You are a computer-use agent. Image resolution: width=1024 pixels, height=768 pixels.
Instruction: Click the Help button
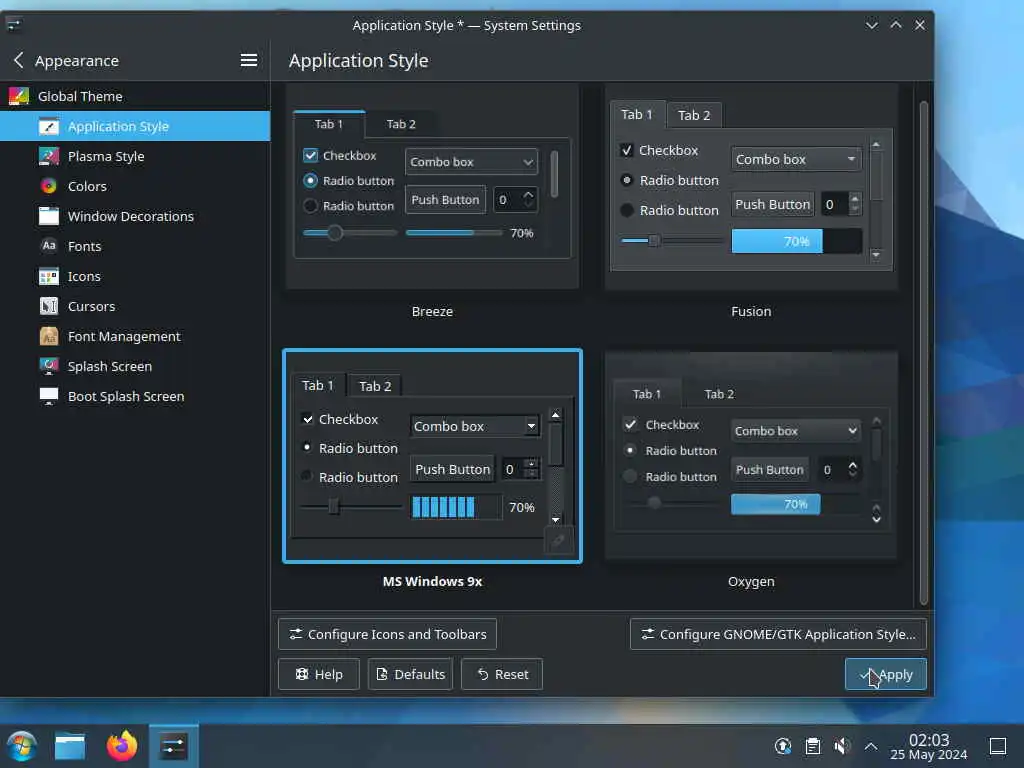tap(319, 674)
